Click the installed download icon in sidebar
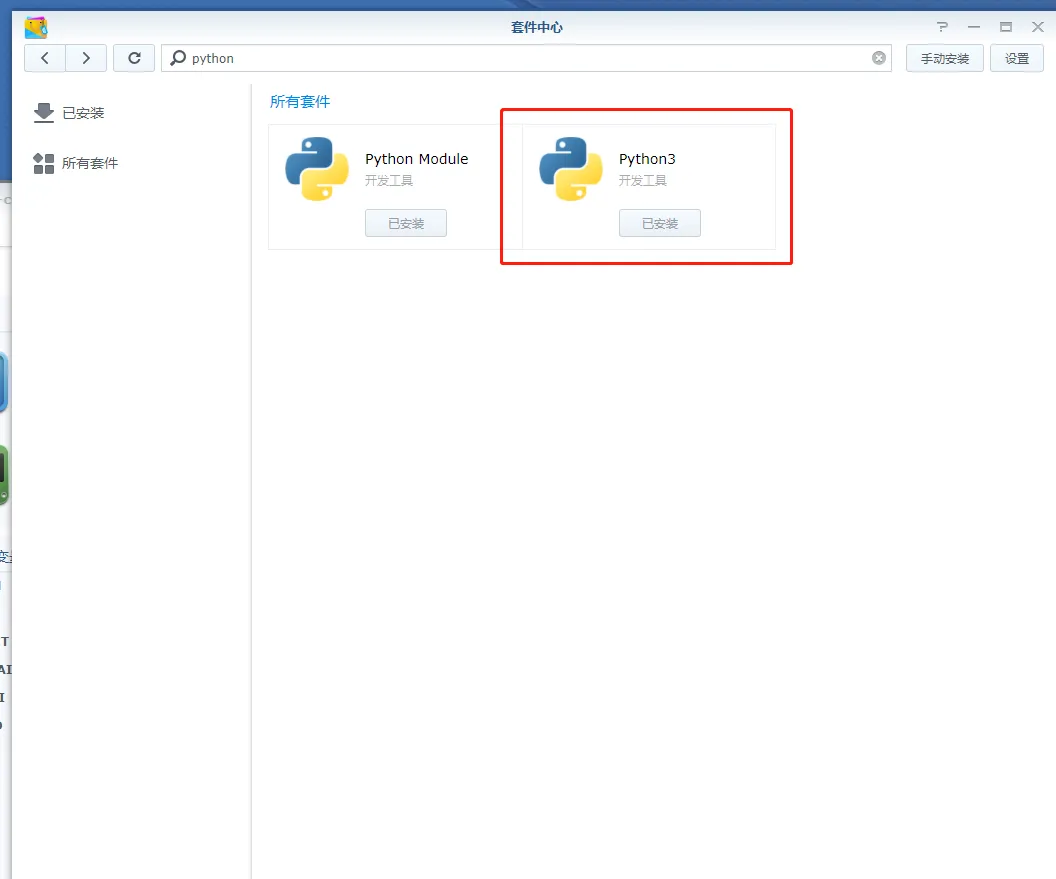 coord(44,112)
